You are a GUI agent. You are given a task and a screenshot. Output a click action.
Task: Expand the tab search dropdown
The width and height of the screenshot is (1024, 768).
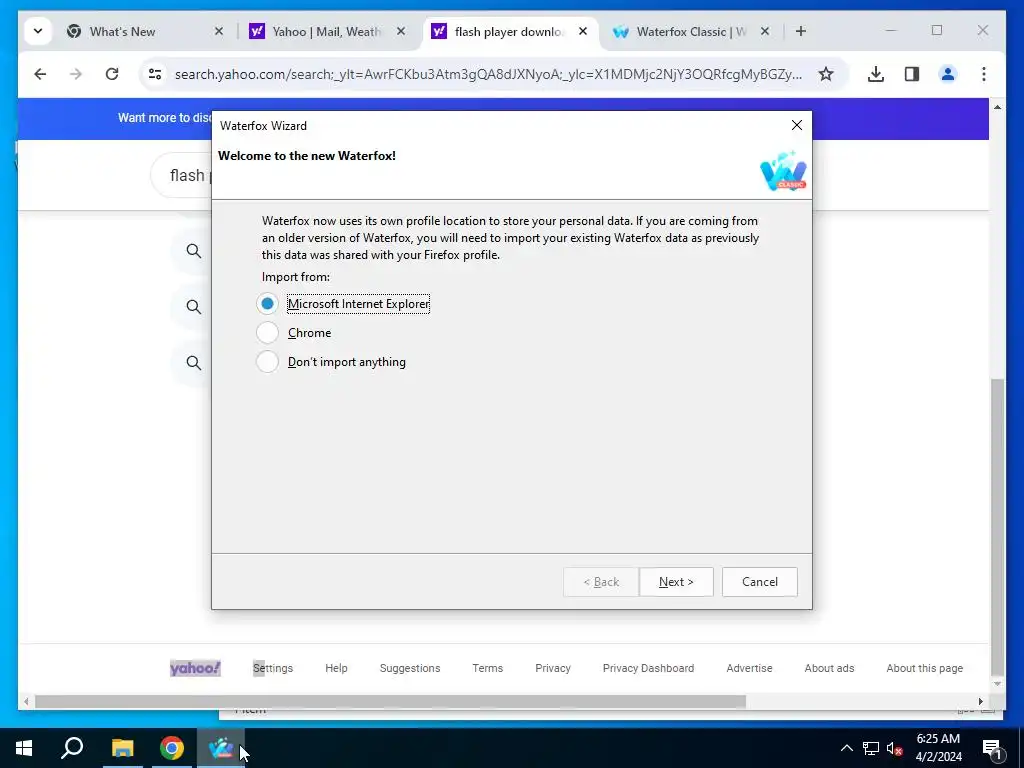click(x=38, y=31)
